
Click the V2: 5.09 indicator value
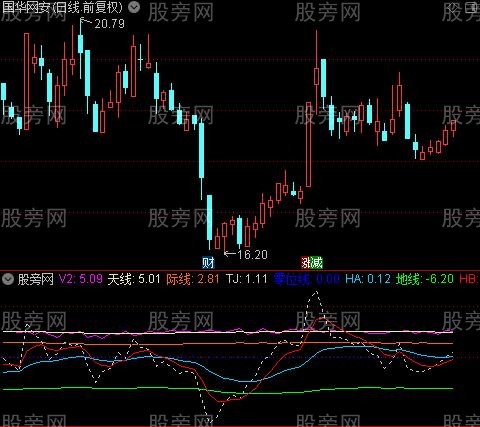(81, 279)
